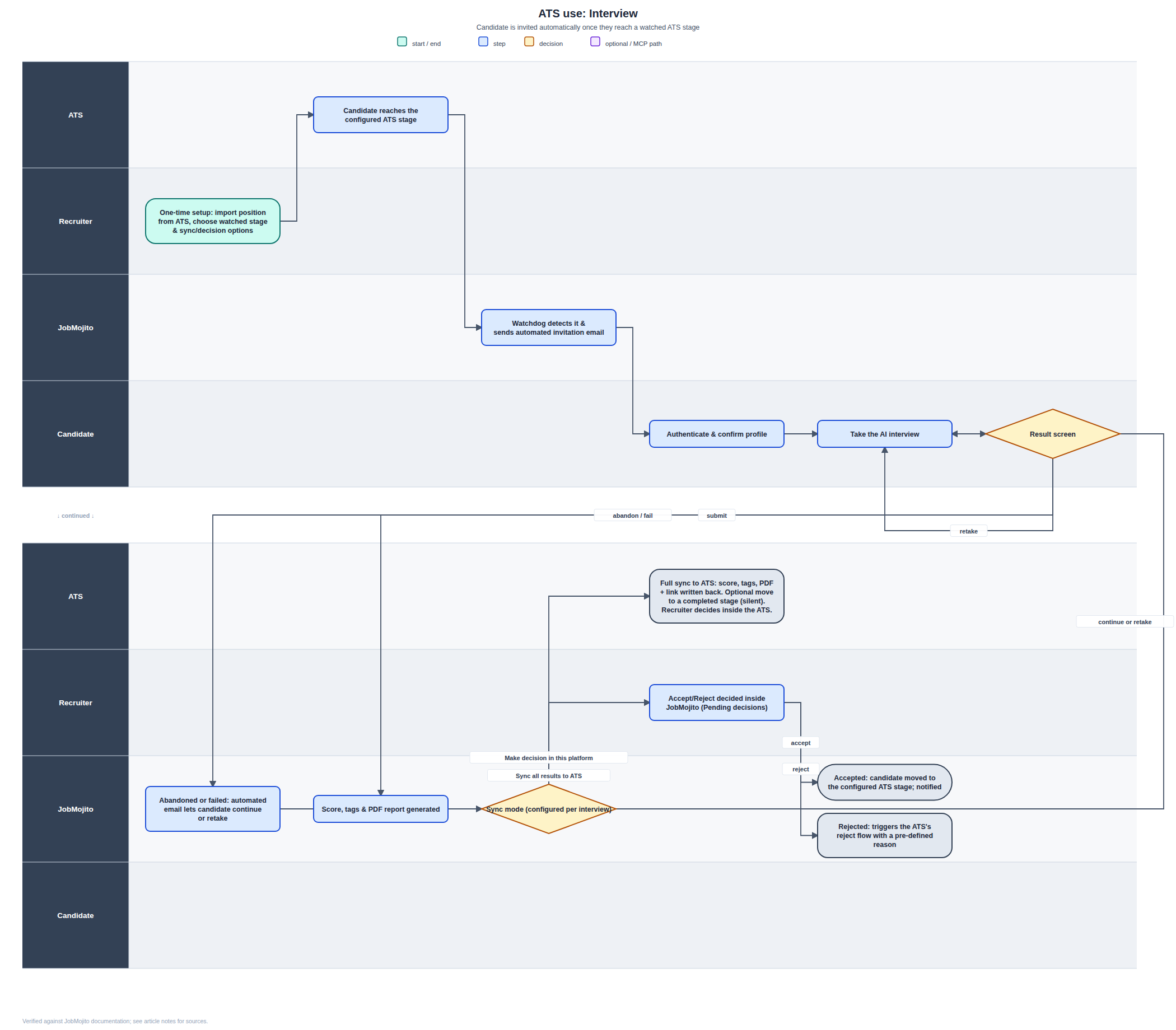This screenshot has width=1176, height=1030.
Task: Select the 'Result screen' decision diamond
Action: tap(1052, 434)
